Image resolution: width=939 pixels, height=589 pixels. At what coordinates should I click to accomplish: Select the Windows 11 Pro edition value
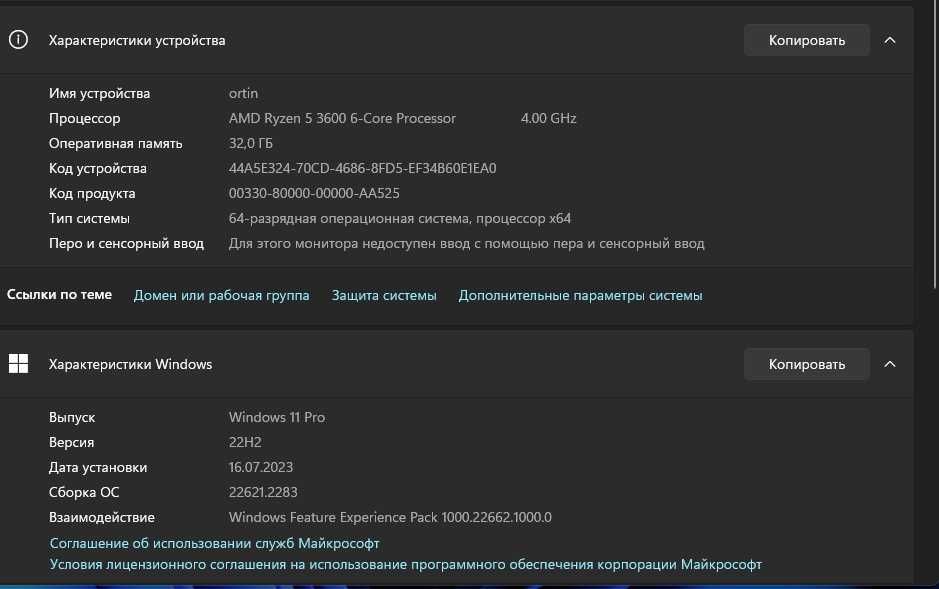277,417
